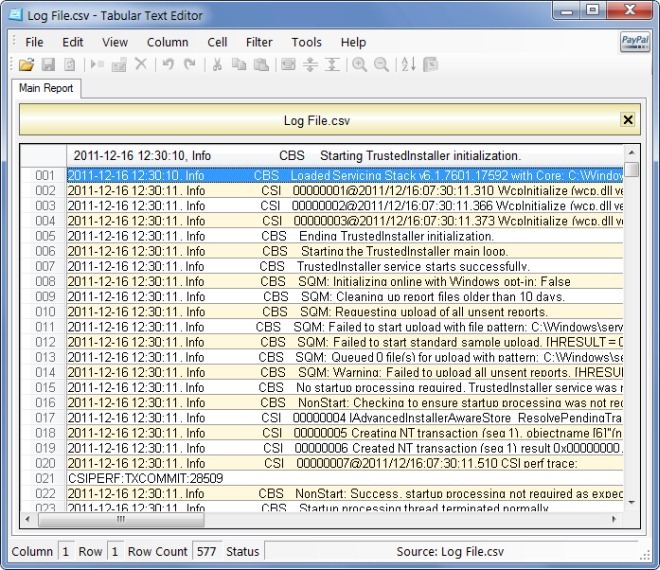Open the File menu

coord(34,42)
